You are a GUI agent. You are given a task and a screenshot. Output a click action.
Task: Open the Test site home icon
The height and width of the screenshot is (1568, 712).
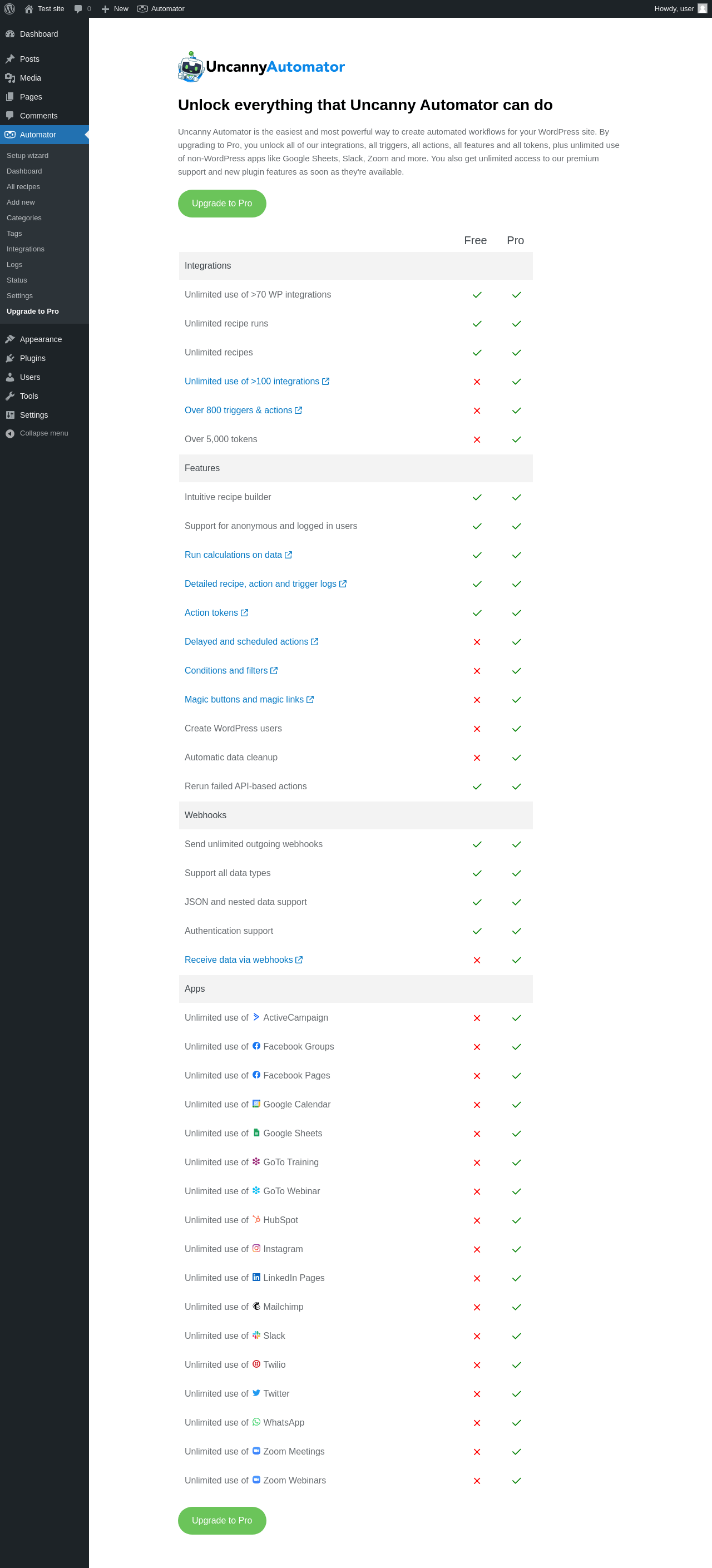[x=28, y=8]
